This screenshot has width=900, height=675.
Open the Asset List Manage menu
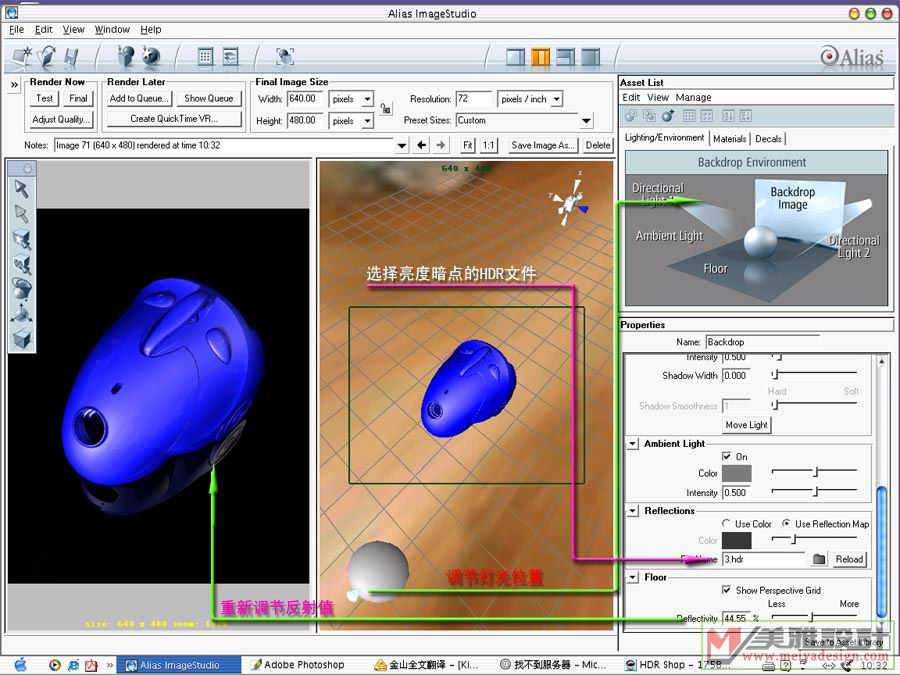(x=693, y=98)
